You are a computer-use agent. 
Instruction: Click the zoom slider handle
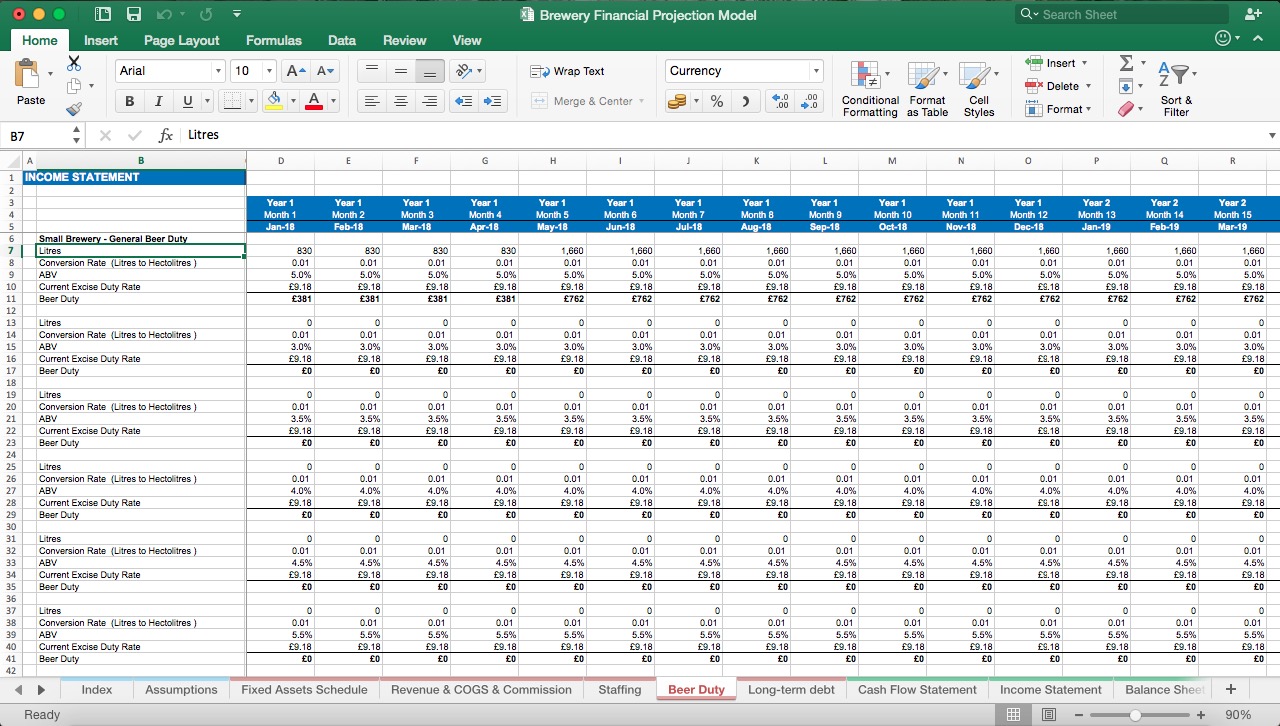(x=1135, y=715)
